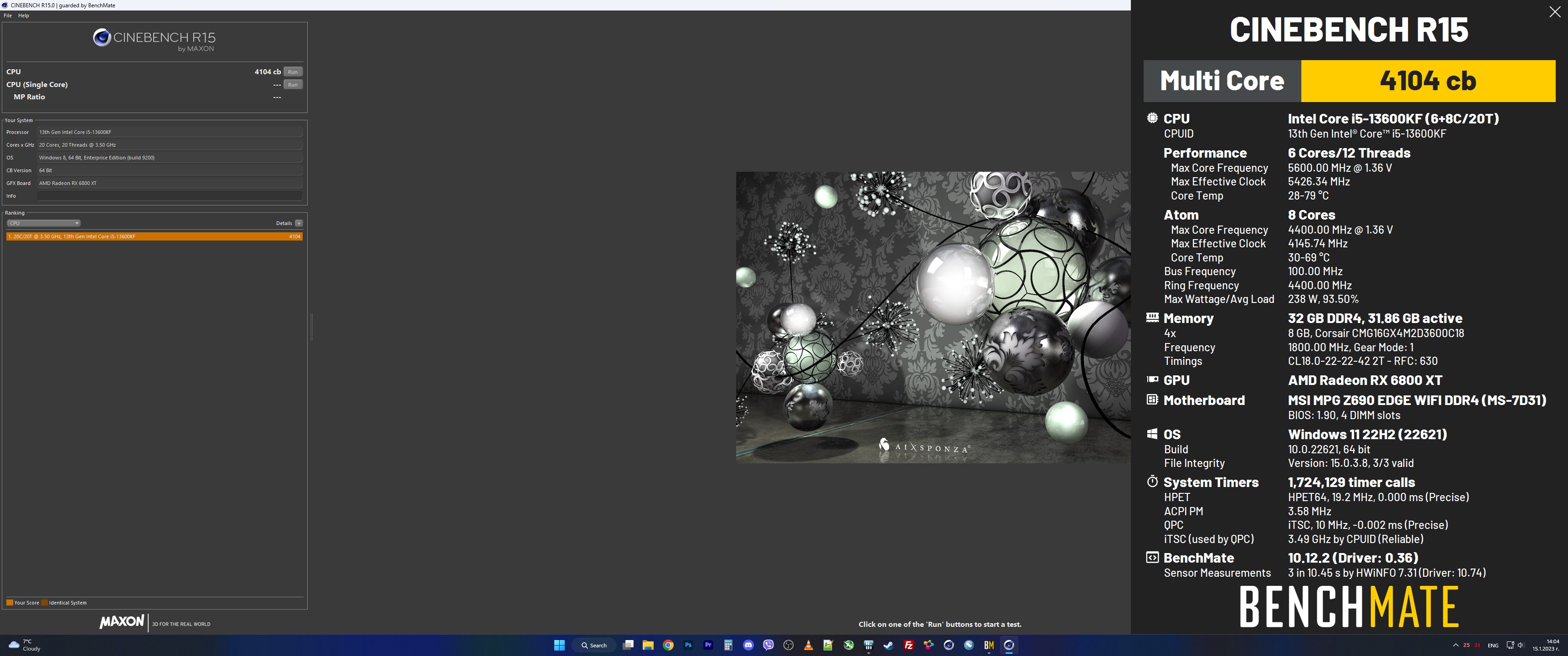Click the Motherboard icon in BenchMate

point(1152,400)
